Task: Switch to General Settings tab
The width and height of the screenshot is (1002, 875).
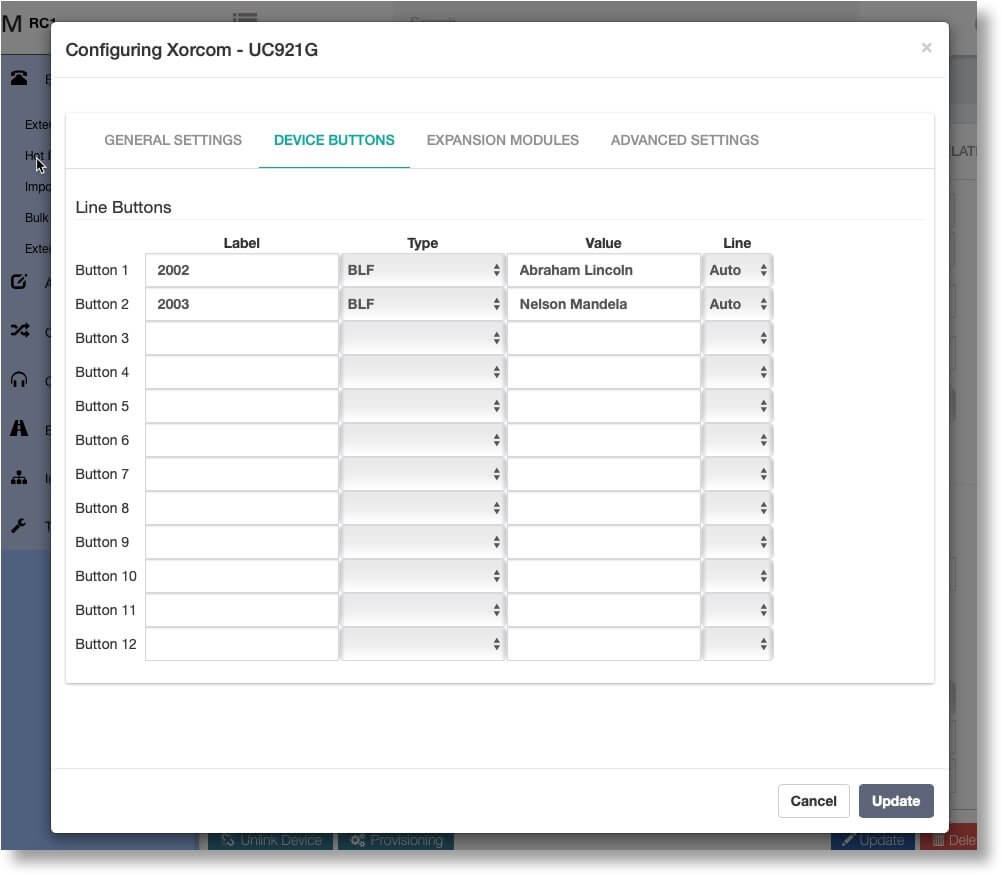Action: point(173,140)
